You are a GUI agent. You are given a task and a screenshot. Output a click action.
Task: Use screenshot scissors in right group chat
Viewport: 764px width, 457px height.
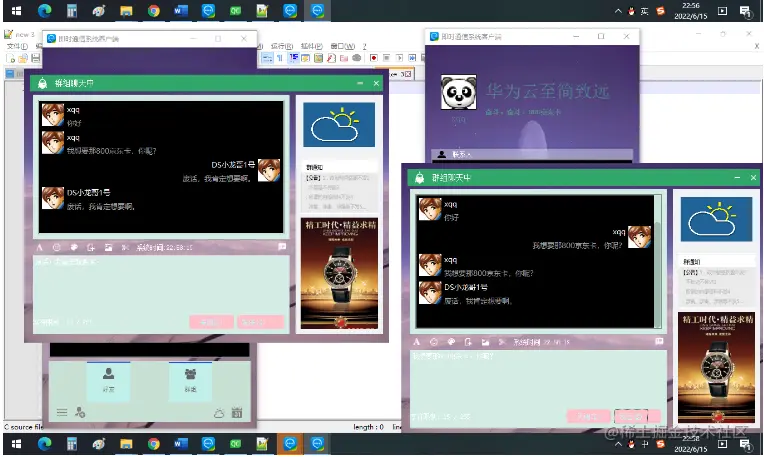[502, 342]
